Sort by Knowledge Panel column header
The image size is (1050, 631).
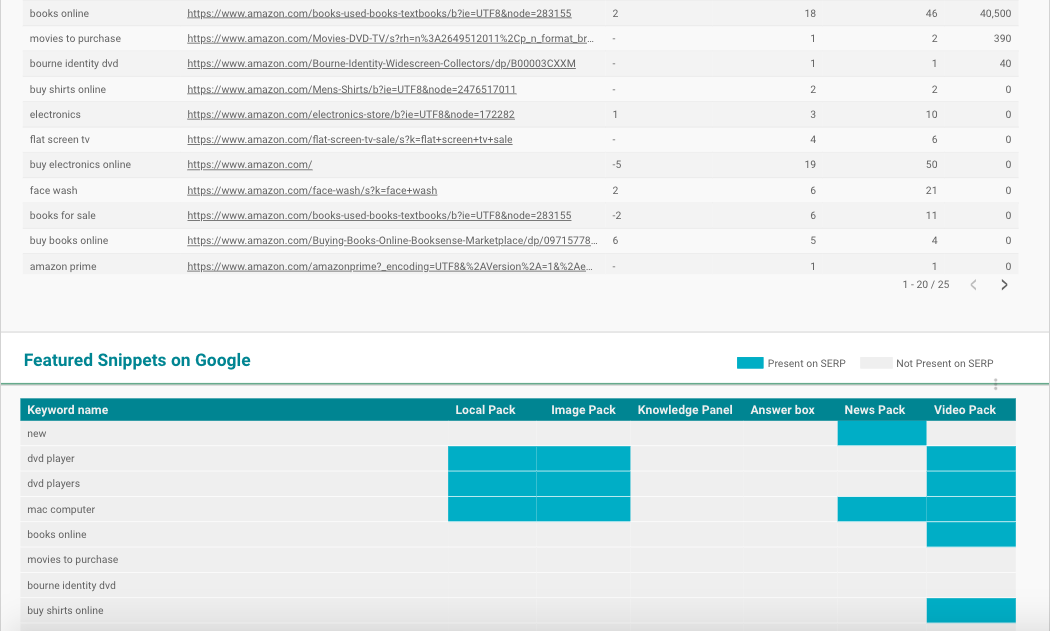(x=685, y=410)
